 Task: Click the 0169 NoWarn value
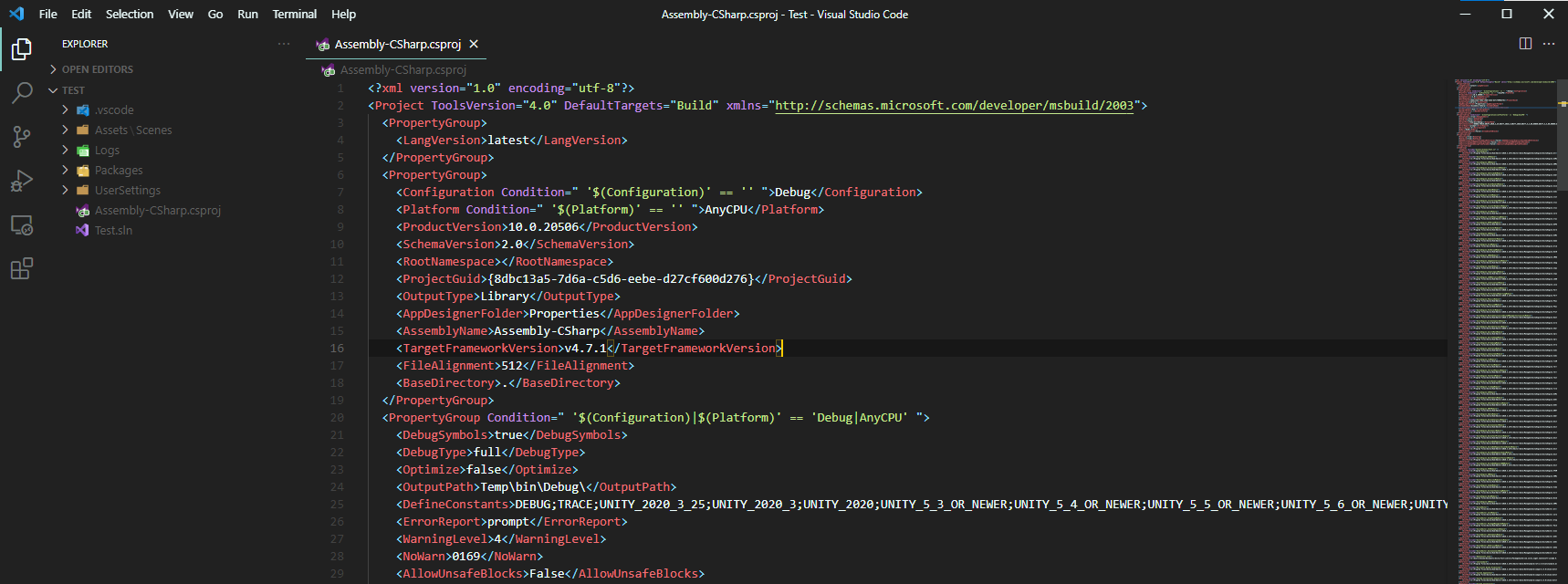click(466, 557)
